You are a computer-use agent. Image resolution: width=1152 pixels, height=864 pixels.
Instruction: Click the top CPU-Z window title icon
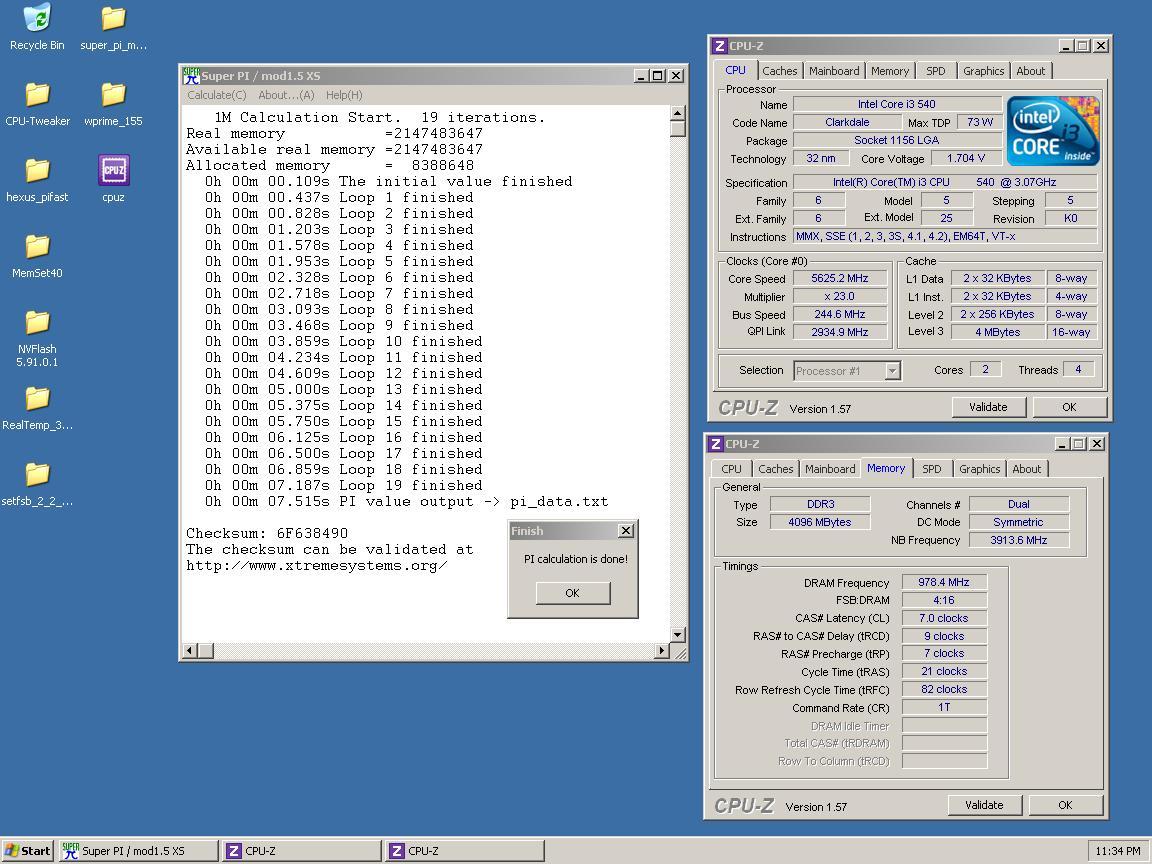(x=719, y=46)
